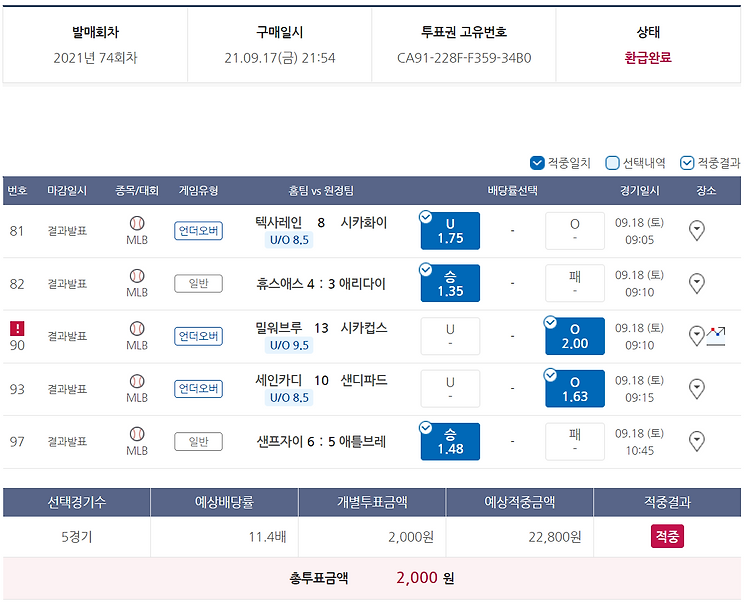Click the 경기일시 column header
This screenshot has height=608, width=750.
pos(640,191)
